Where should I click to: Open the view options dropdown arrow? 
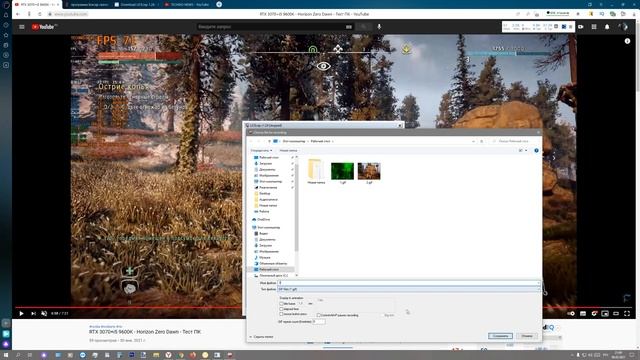(x=526, y=151)
